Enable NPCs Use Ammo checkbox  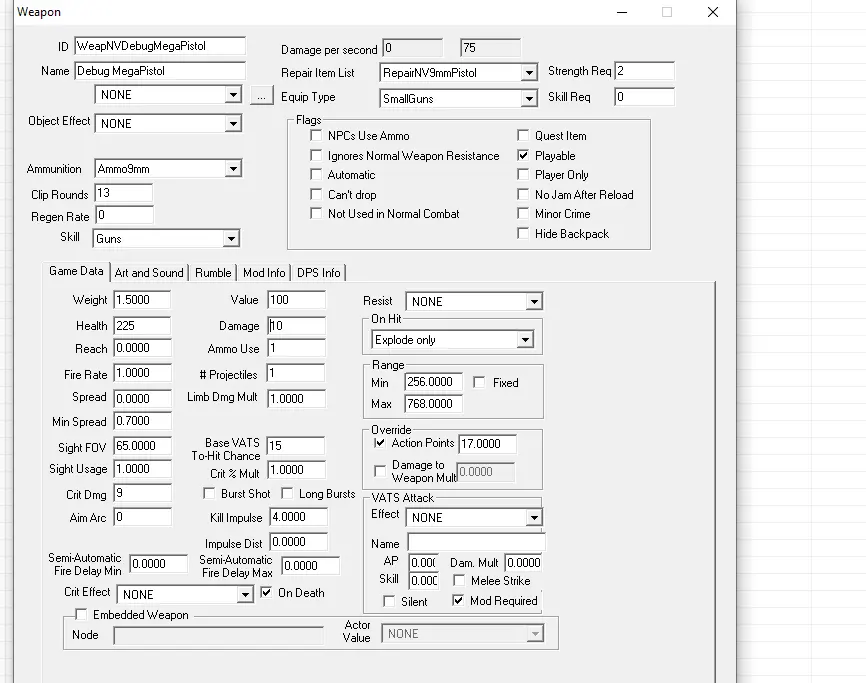click(x=317, y=136)
